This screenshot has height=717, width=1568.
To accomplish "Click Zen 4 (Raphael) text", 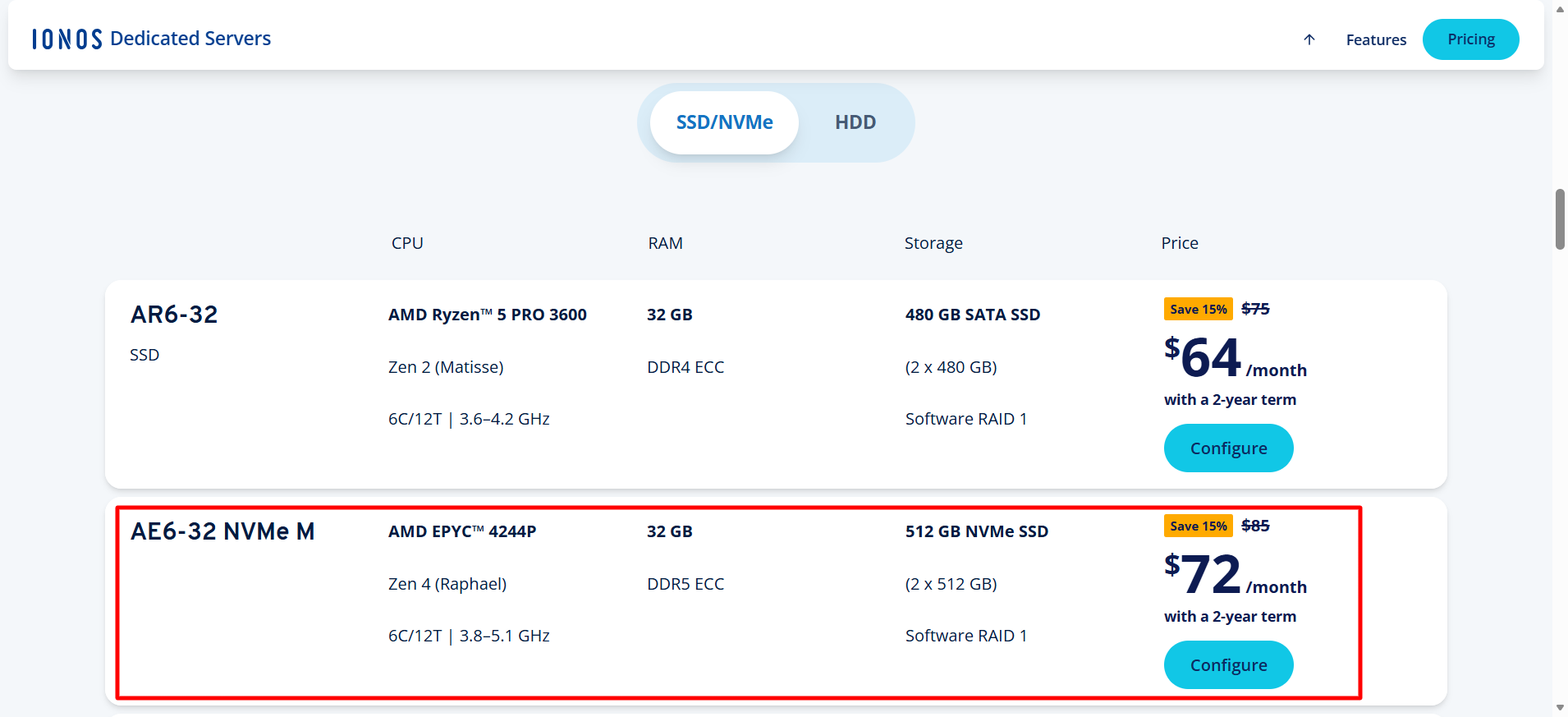I will (447, 584).
